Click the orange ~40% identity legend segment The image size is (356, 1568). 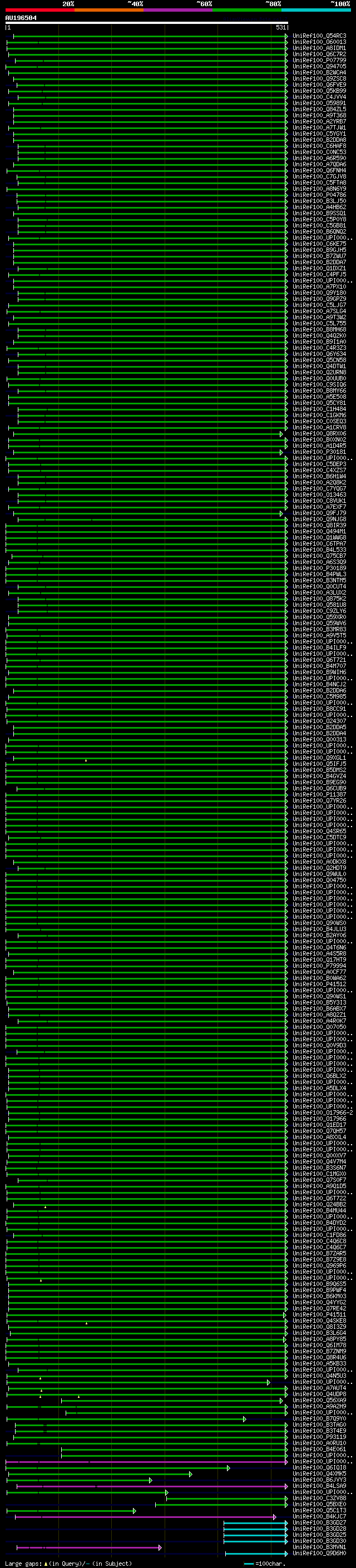tap(109, 10)
